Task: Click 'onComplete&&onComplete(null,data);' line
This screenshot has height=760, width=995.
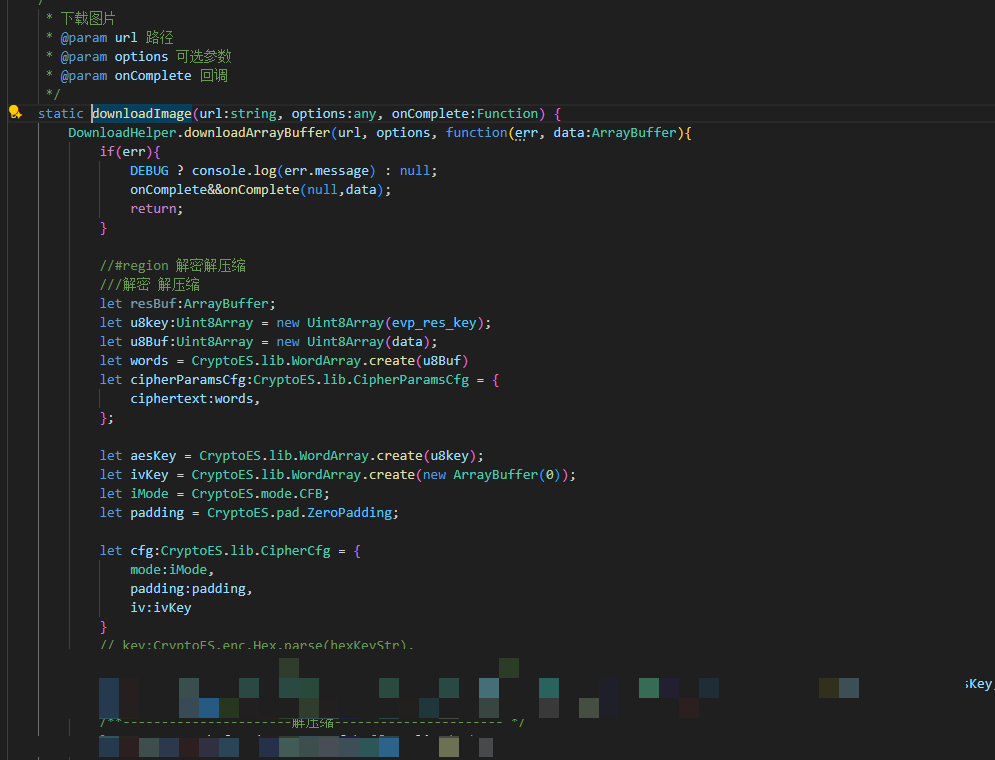Action: pyautogui.click(x=261, y=190)
